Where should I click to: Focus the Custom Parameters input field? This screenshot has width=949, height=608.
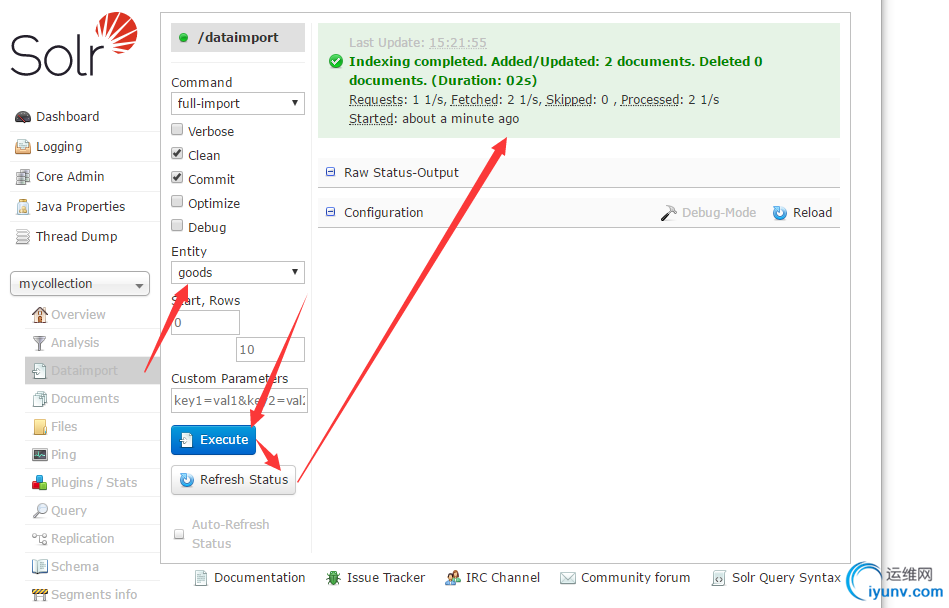(x=240, y=400)
